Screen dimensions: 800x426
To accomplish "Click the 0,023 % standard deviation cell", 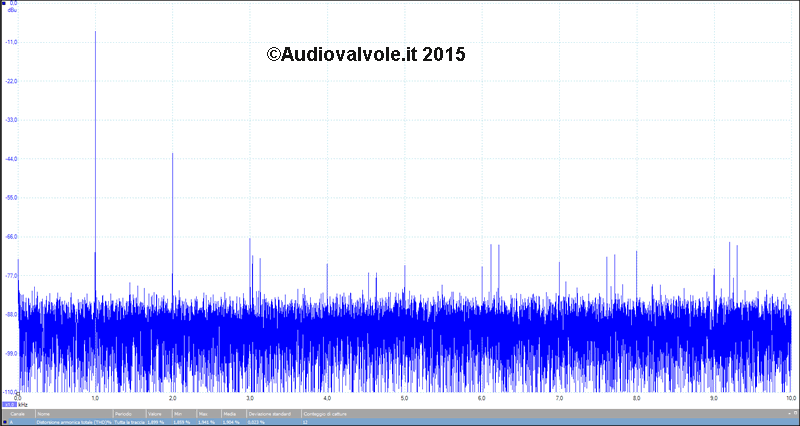I will click(256, 422).
